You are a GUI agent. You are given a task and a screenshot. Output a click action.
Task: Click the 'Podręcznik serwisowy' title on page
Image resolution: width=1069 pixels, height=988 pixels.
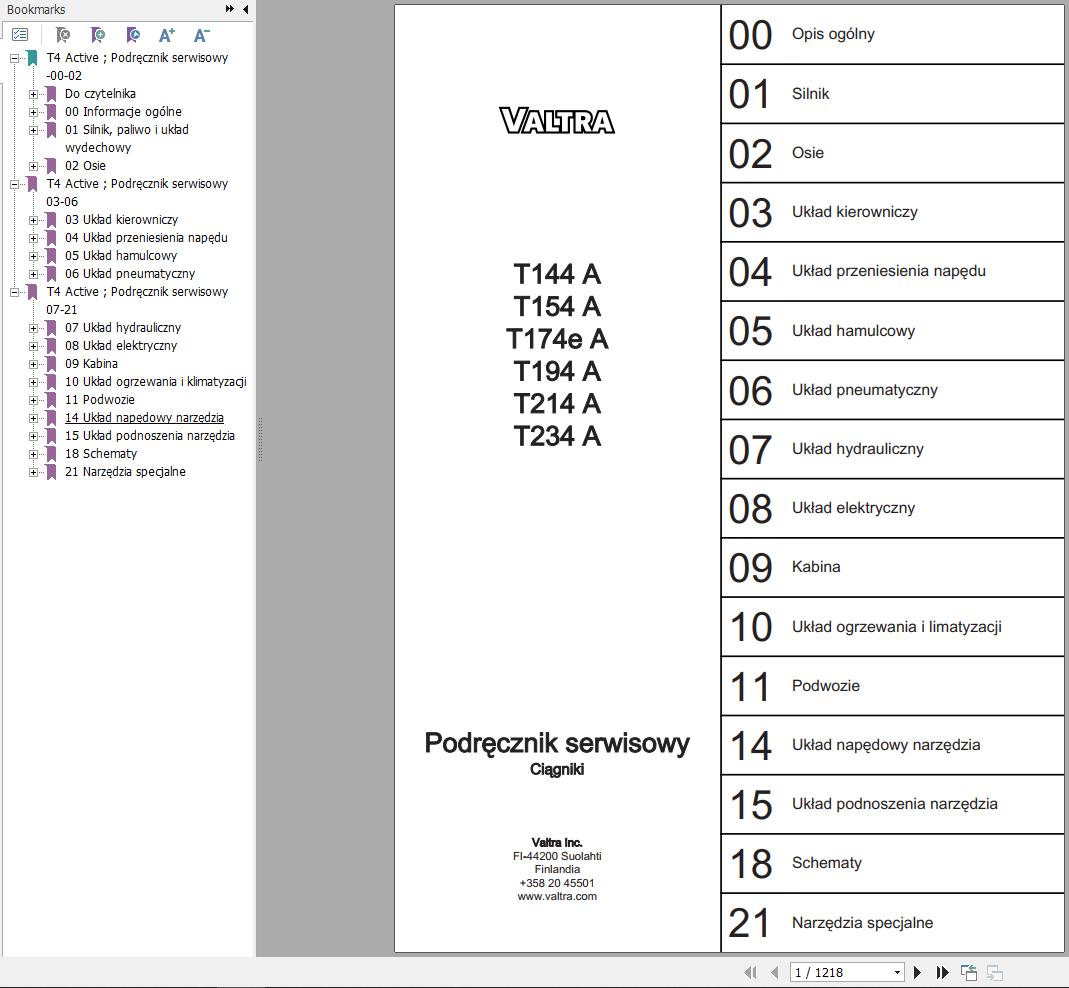pos(557,744)
